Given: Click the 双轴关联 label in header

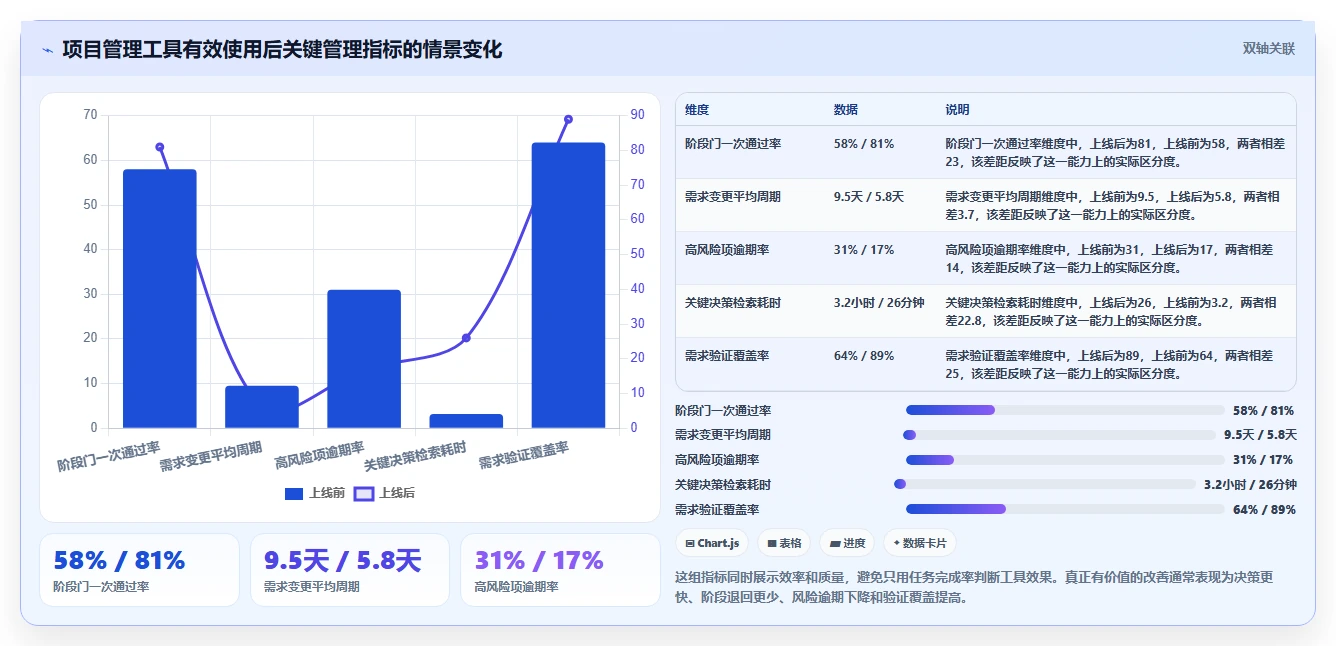Looking at the screenshot, I should (1269, 48).
